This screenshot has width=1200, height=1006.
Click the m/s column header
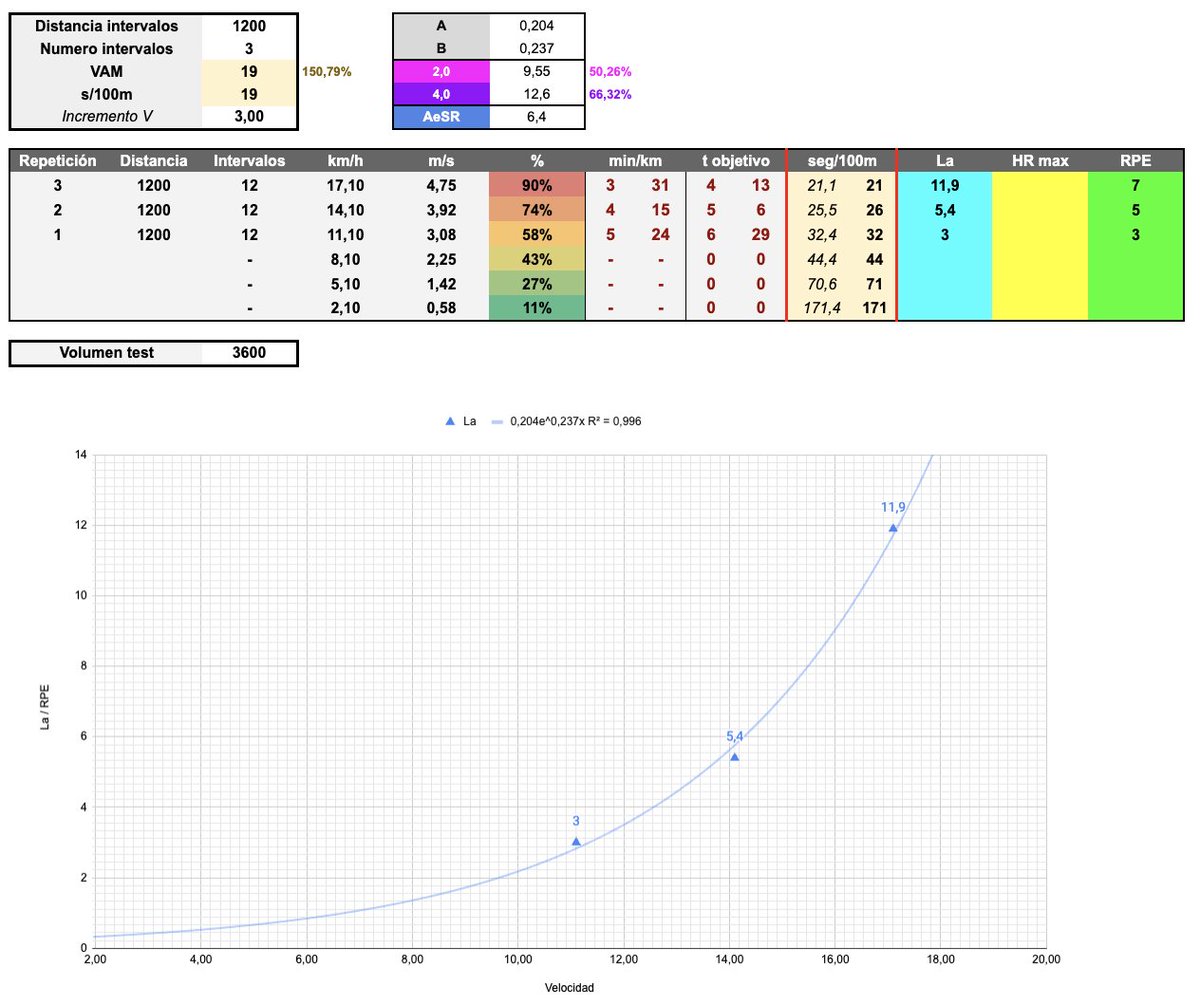(441, 160)
